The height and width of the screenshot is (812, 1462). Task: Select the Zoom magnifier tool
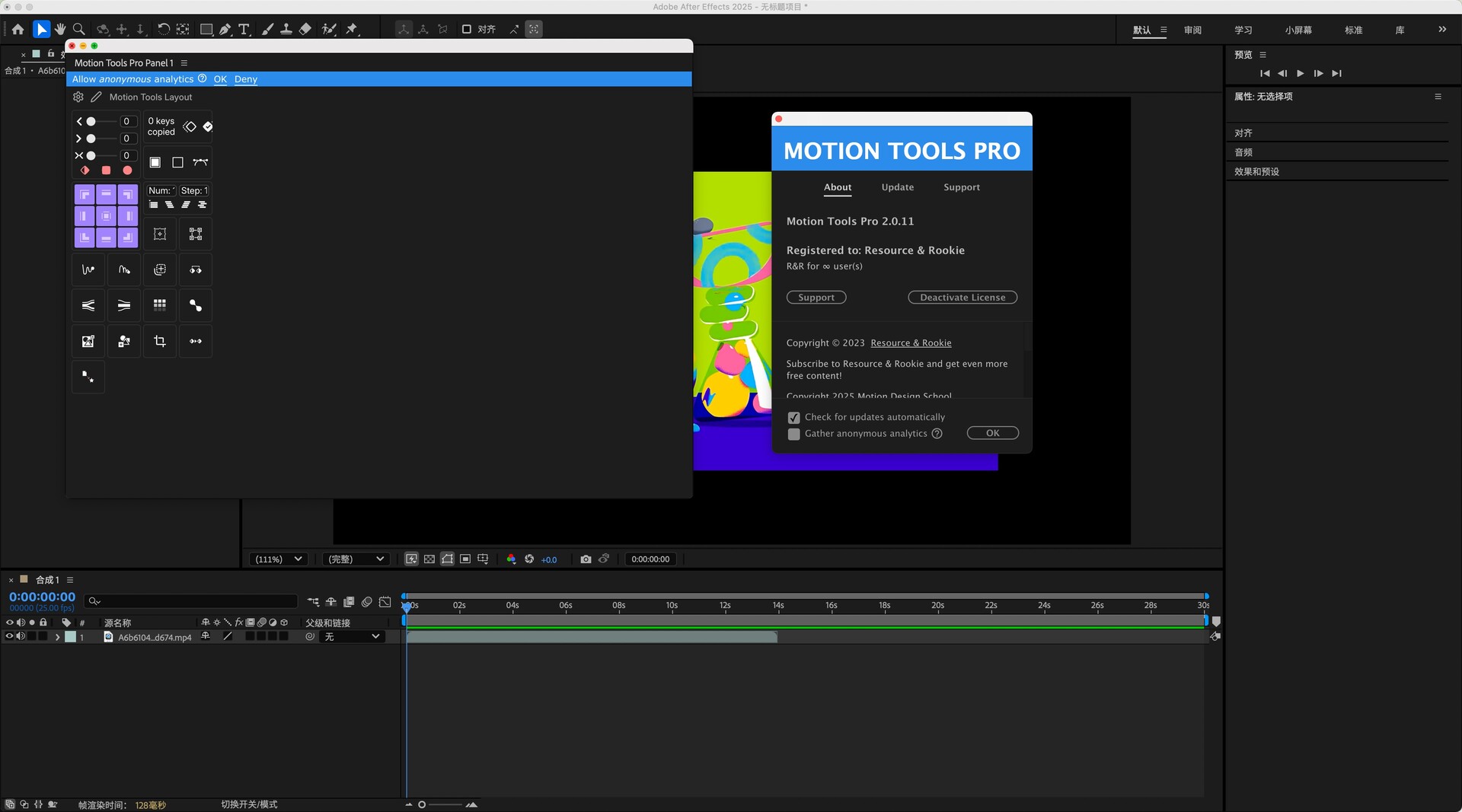pos(78,29)
